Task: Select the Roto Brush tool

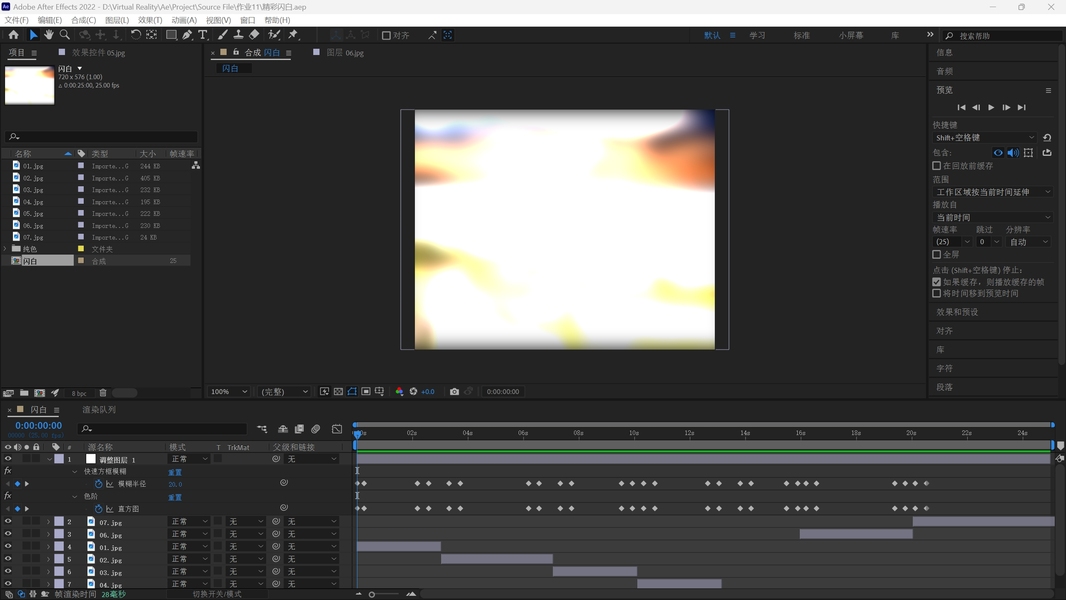Action: (x=274, y=35)
